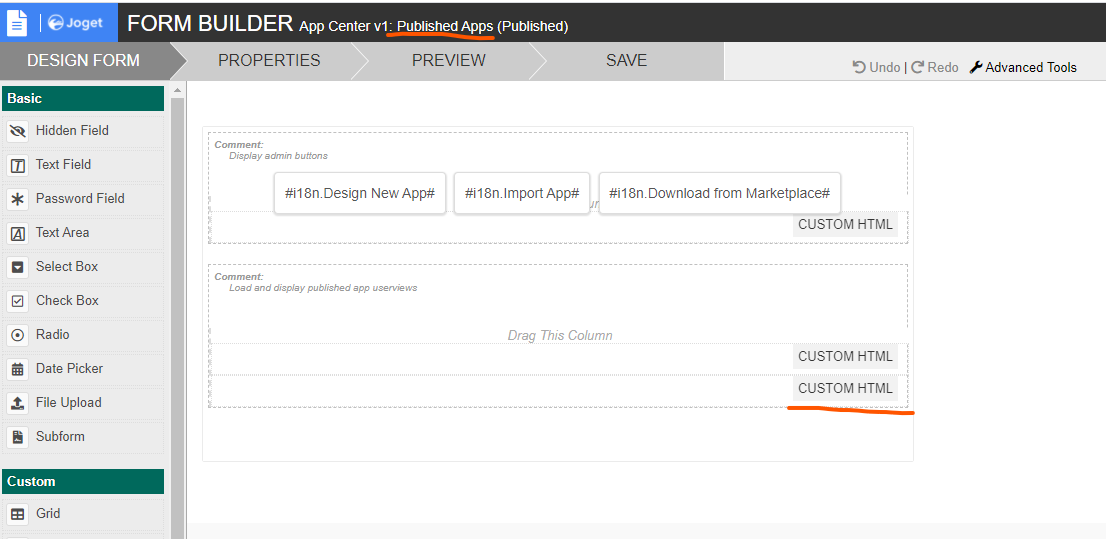Select the File Upload icon
Screen dimensions: 1106x539
point(17,403)
